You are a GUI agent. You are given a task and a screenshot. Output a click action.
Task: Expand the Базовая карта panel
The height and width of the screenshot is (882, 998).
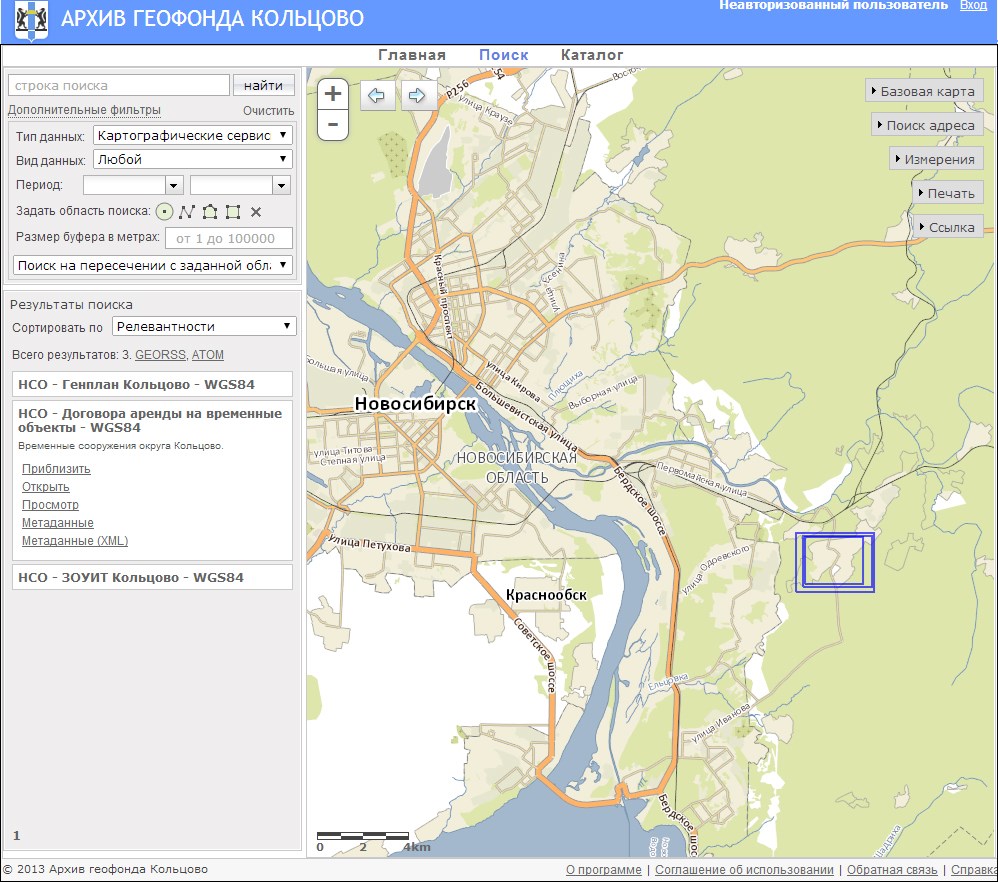point(924,91)
